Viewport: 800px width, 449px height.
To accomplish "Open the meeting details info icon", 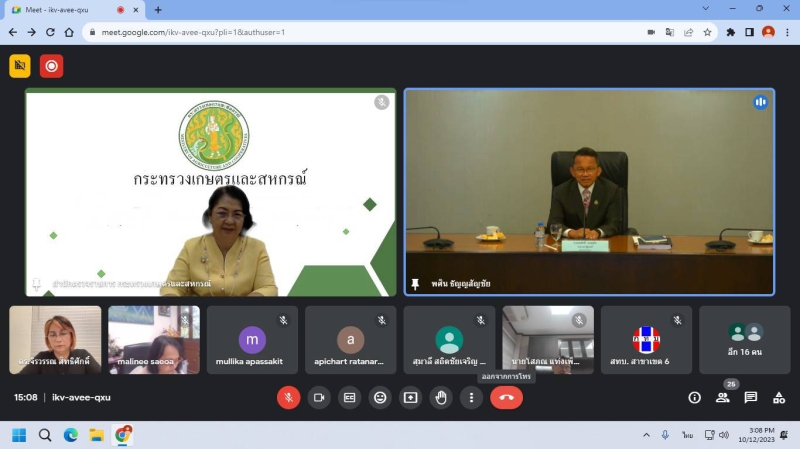I will (694, 397).
